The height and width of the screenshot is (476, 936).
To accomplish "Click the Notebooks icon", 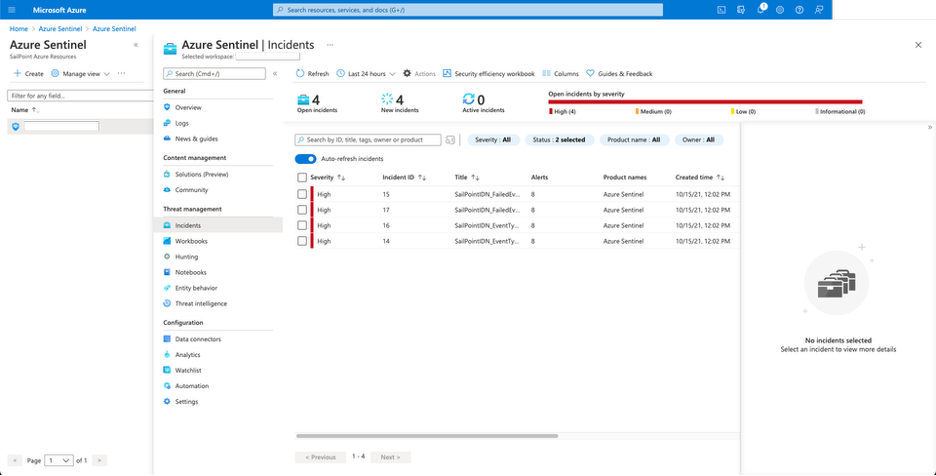I will (167, 272).
